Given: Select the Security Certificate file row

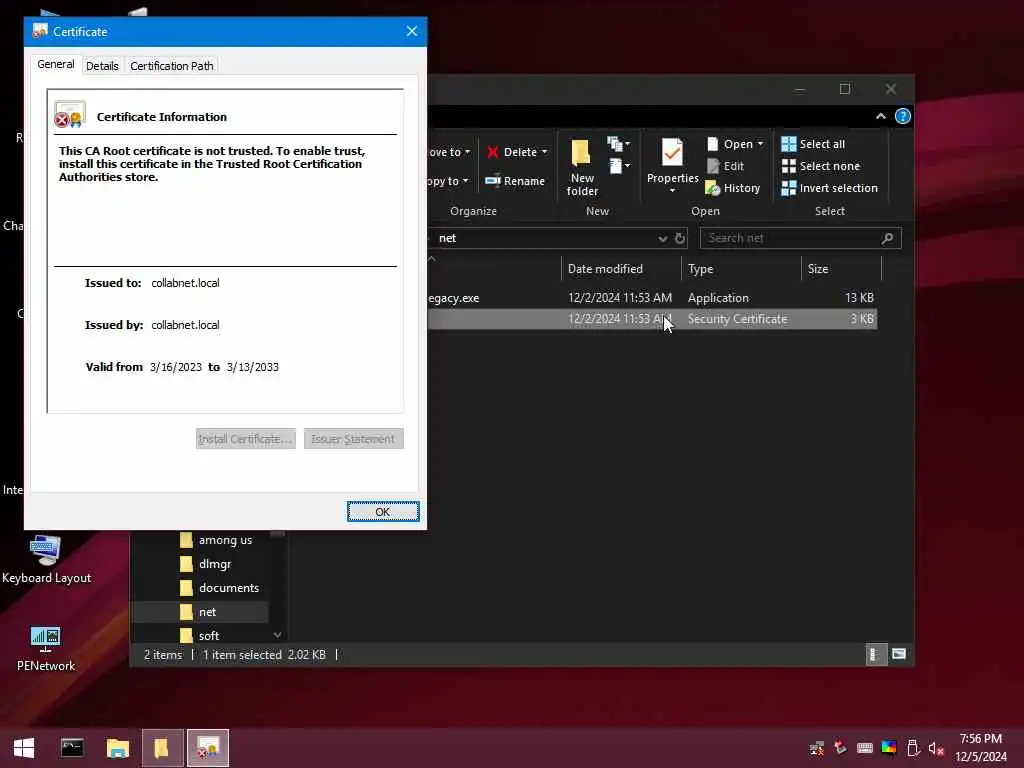Looking at the screenshot, I should click(x=652, y=319).
